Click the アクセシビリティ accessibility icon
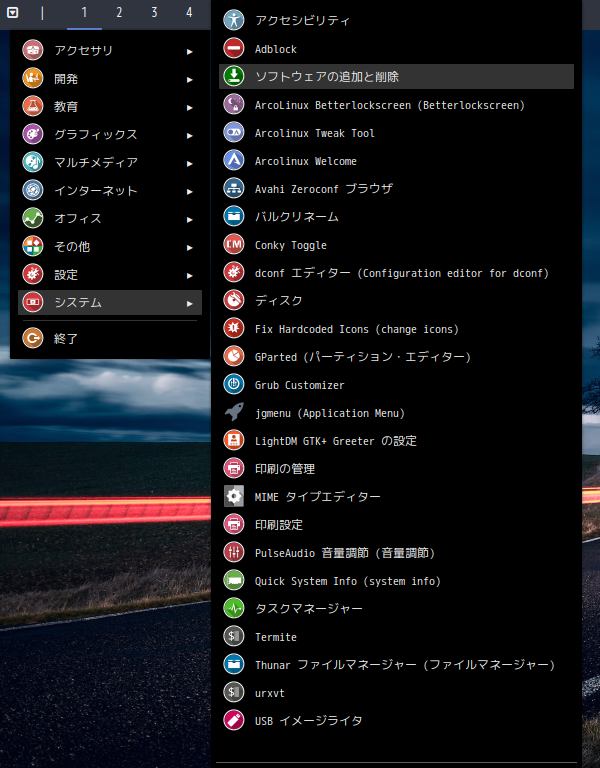 [234, 20]
